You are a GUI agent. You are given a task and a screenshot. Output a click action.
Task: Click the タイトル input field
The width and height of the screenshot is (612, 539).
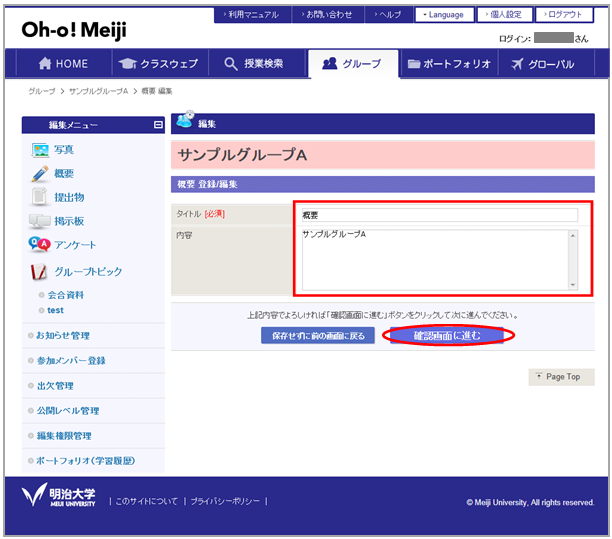click(439, 215)
